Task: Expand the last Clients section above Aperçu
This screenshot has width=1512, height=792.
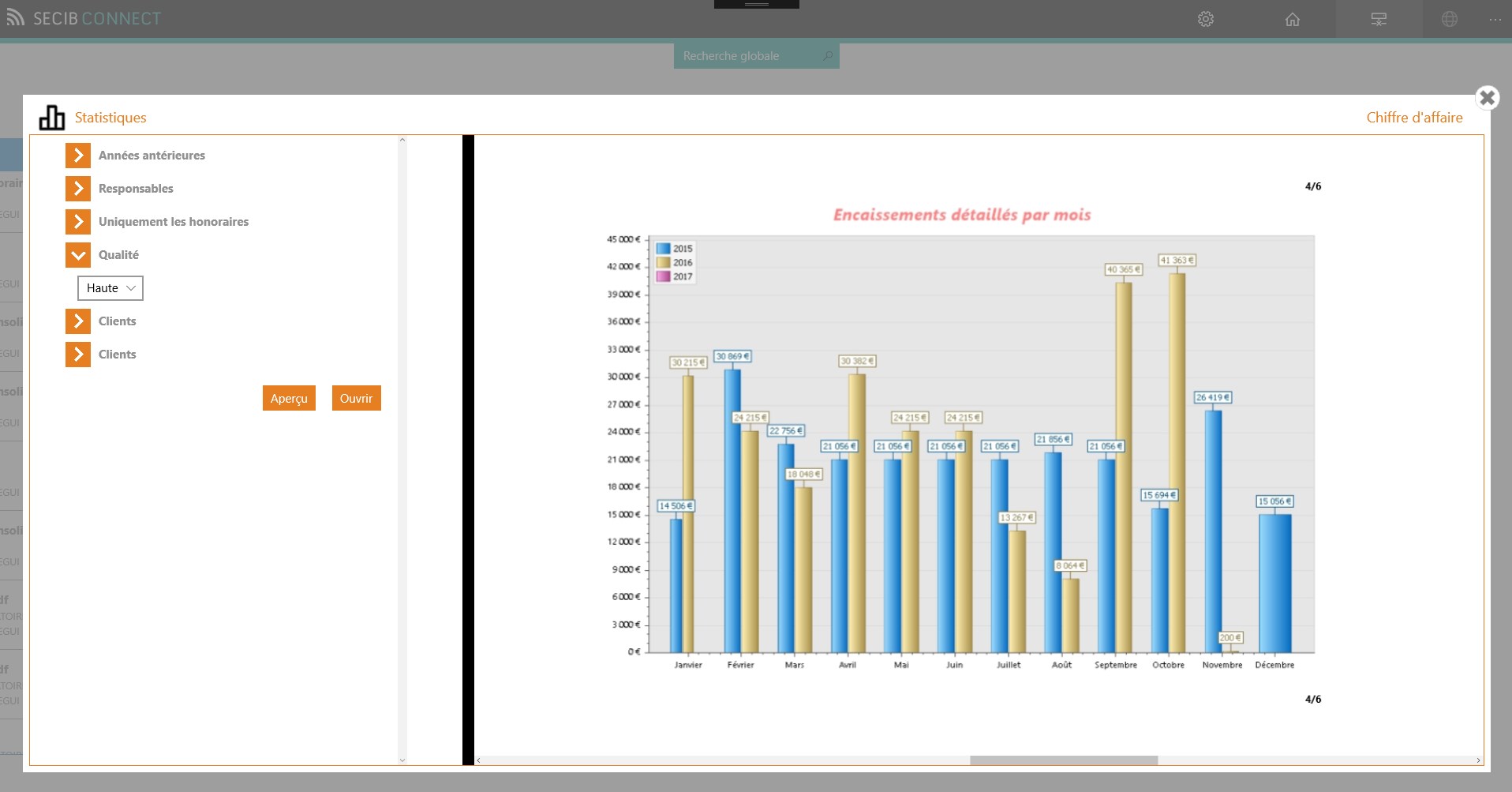Action: (x=78, y=355)
